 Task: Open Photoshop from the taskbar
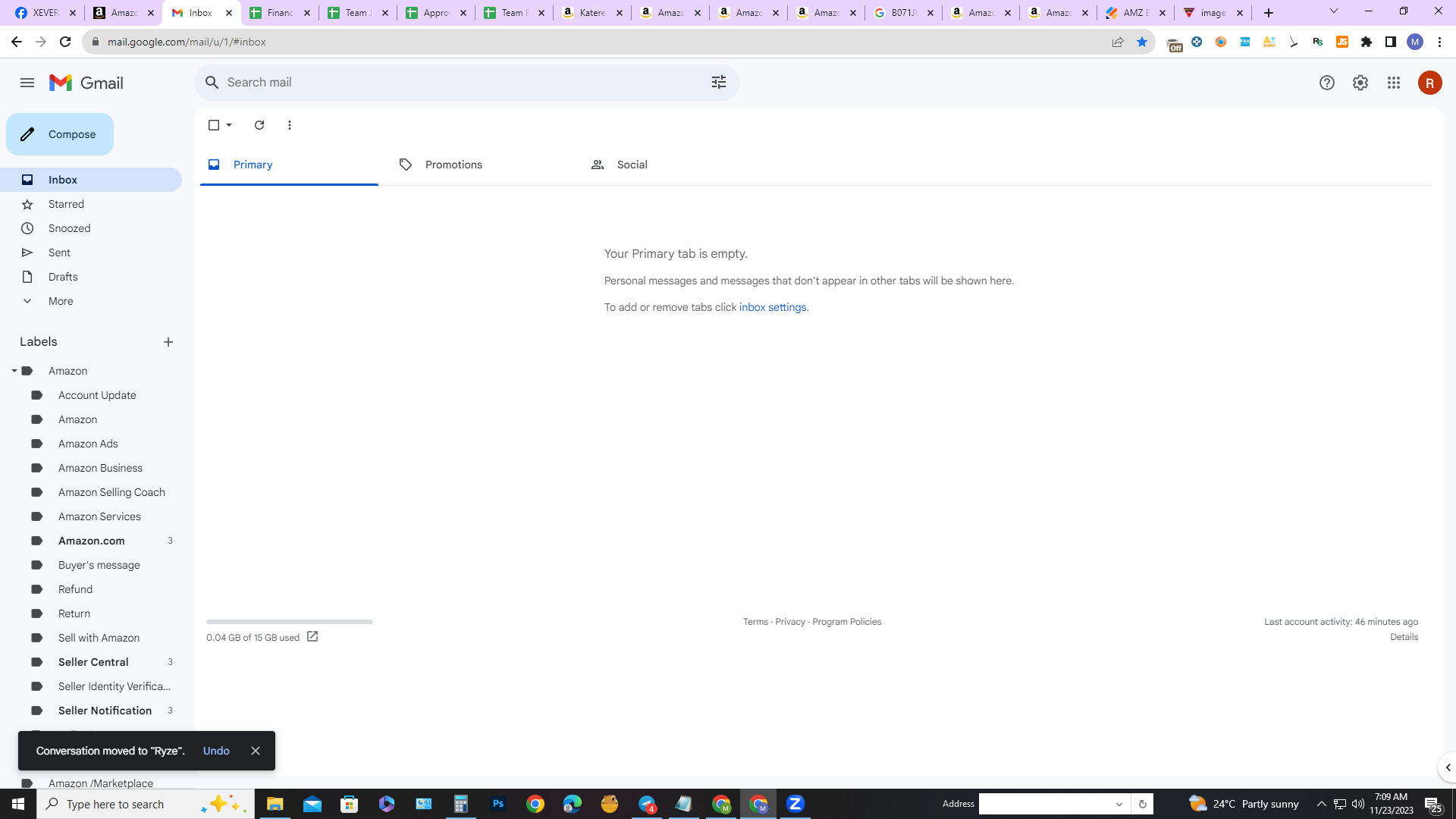pos(498,804)
